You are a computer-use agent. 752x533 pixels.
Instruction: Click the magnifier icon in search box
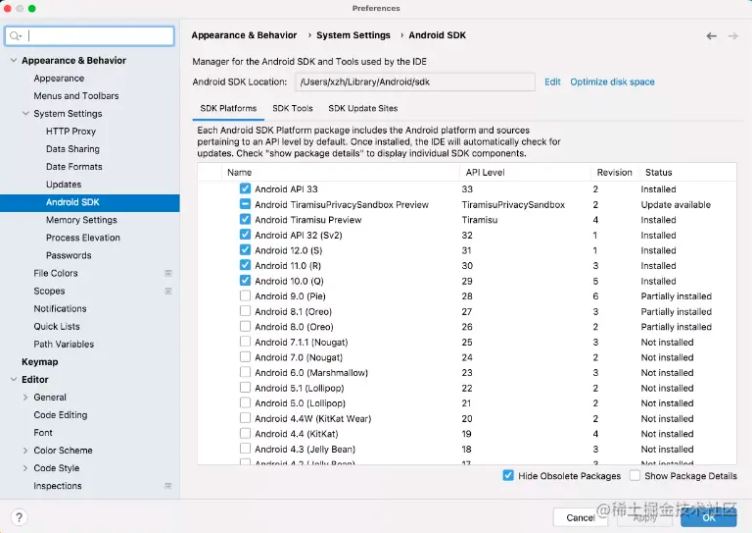click(16, 36)
